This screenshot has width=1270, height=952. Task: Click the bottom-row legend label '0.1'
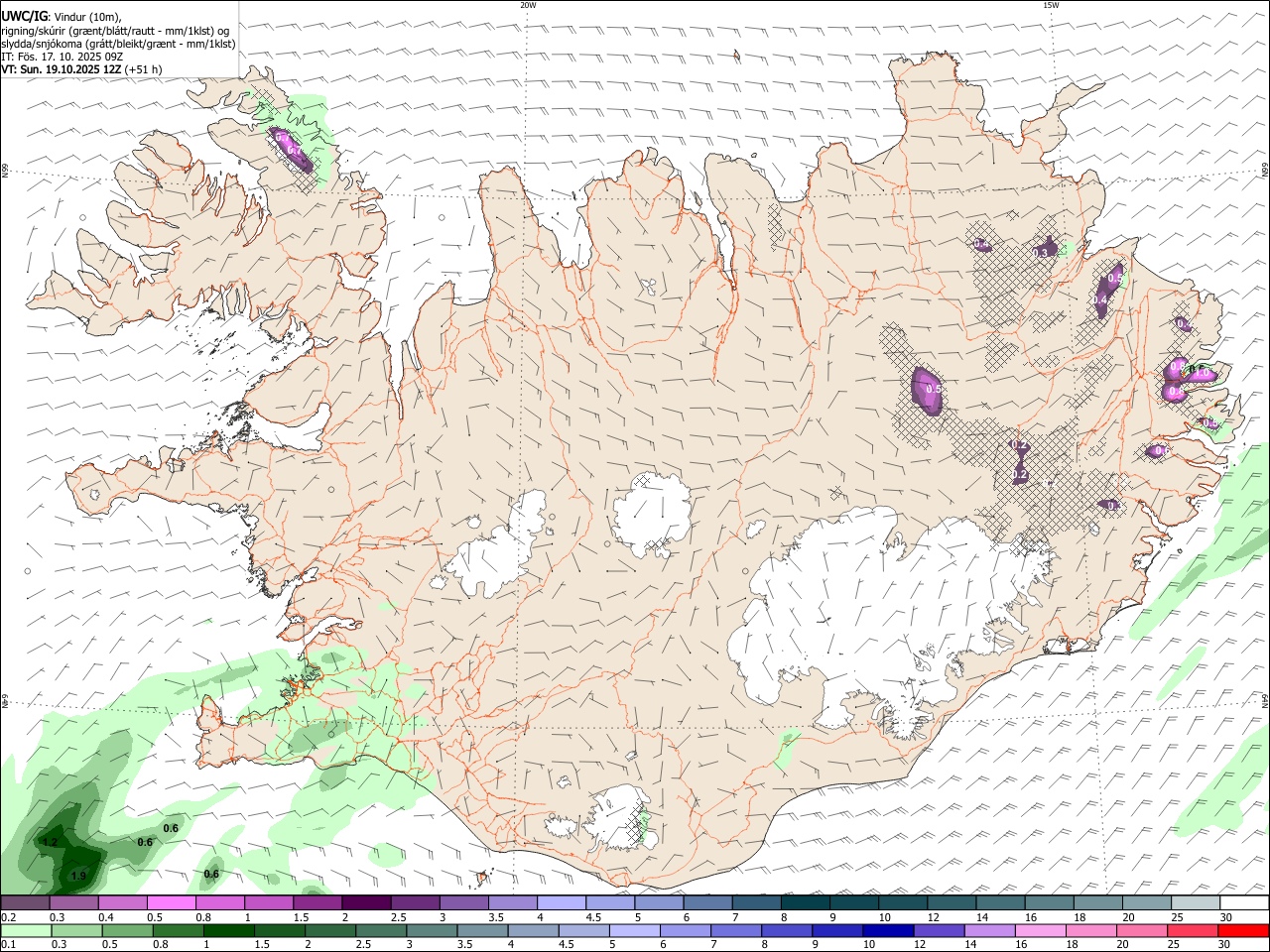(8, 945)
